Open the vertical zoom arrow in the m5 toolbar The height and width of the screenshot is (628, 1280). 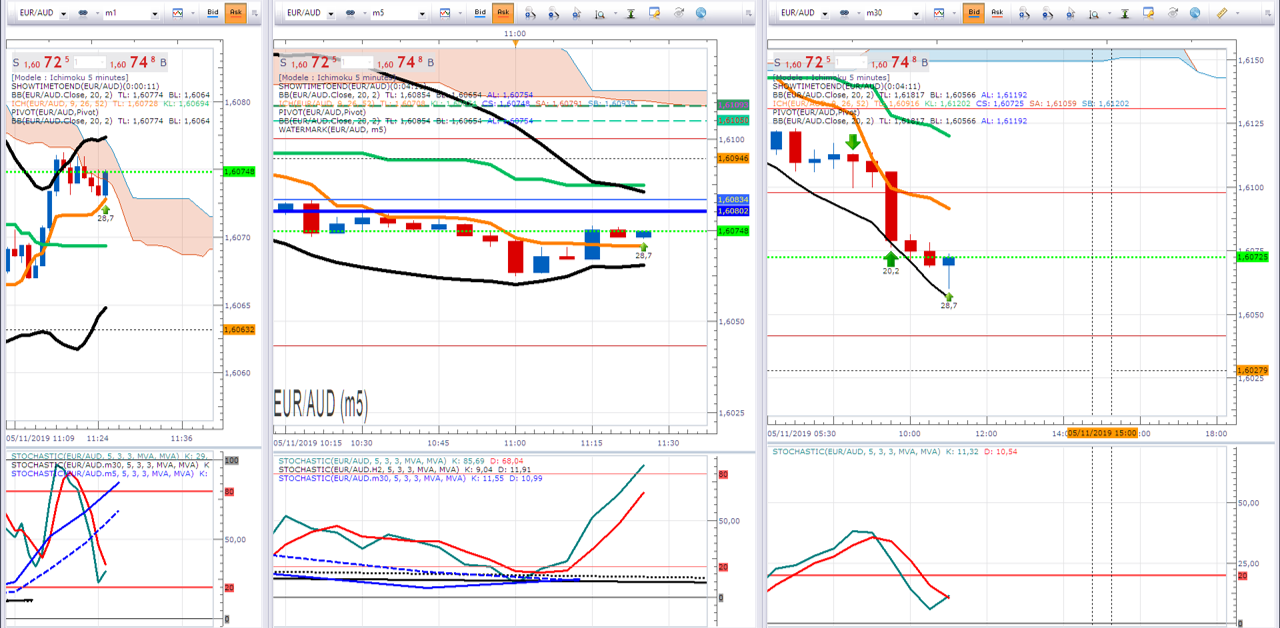click(615, 14)
